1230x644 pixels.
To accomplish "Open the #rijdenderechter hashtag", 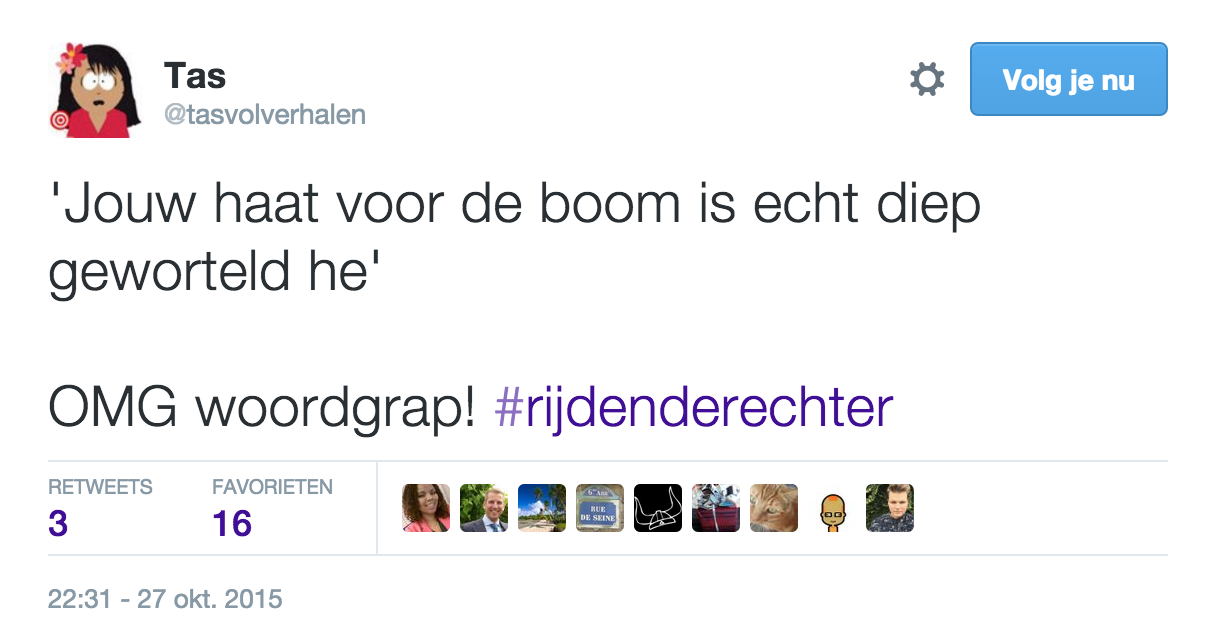I will click(x=693, y=409).
